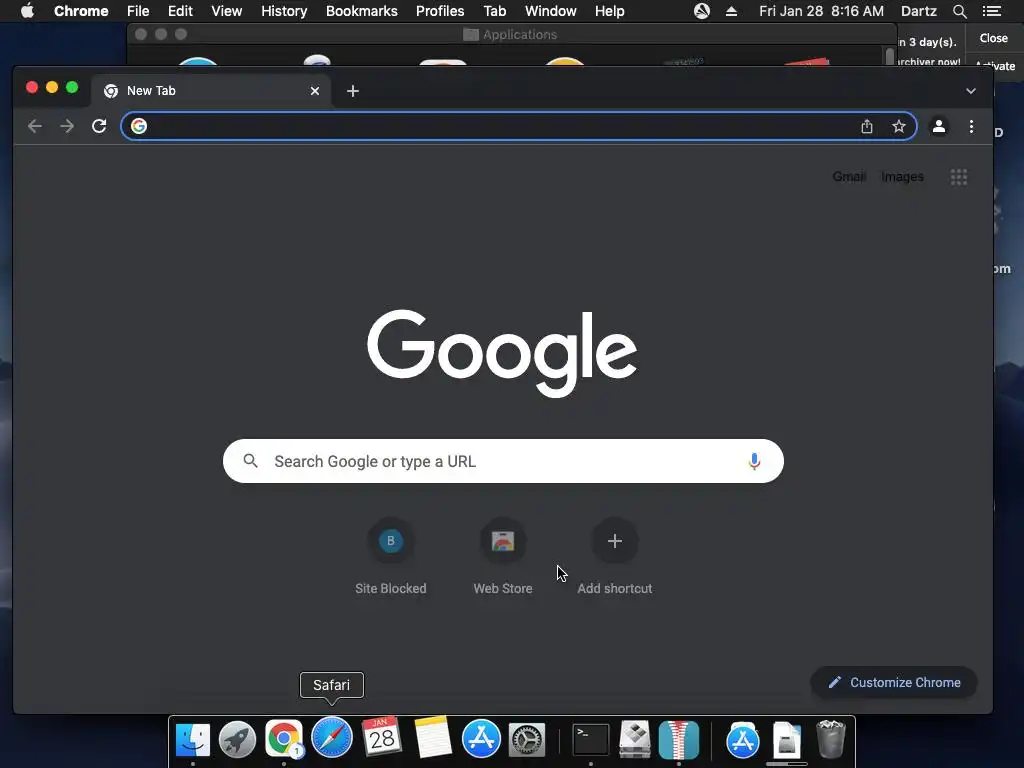
Task: Open the Bookmarks menu
Action: click(361, 11)
